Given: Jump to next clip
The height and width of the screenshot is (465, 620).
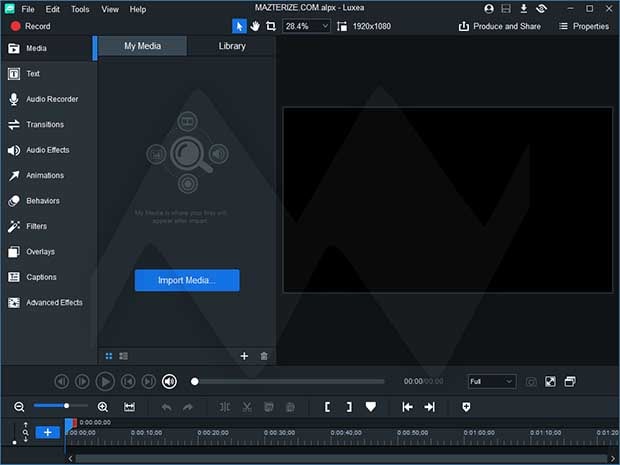Looking at the screenshot, I should (149, 382).
